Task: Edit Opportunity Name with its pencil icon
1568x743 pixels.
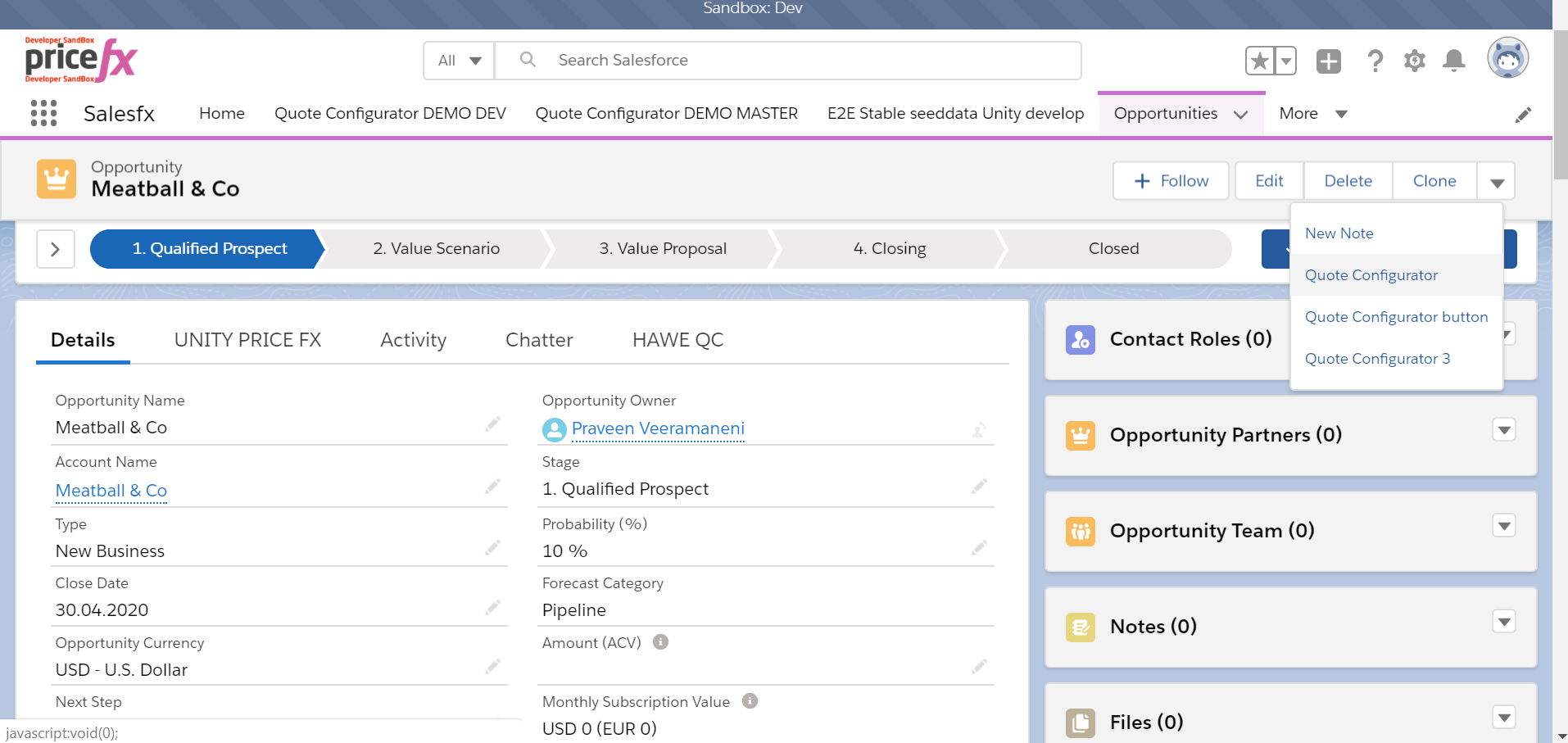Action: point(492,424)
